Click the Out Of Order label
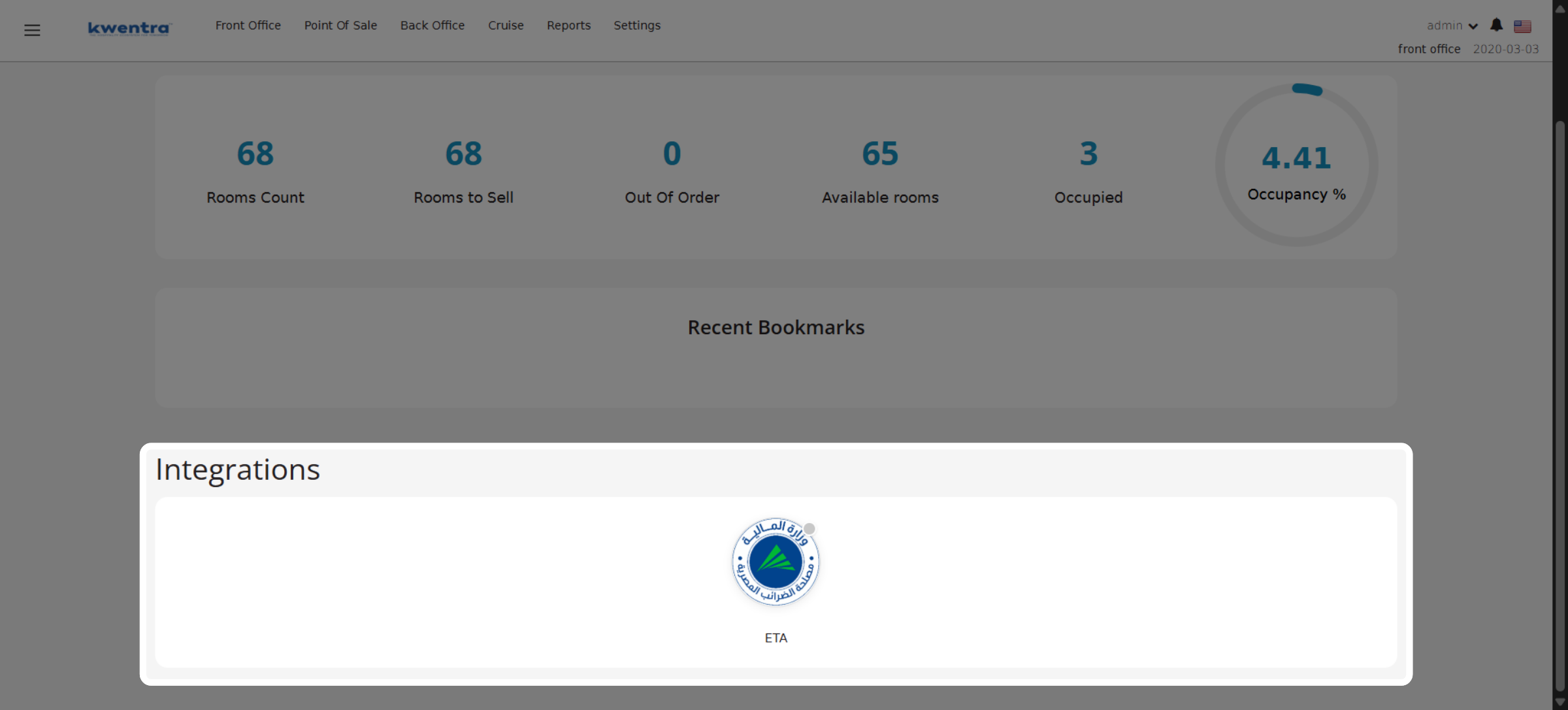The image size is (1568, 710). (x=672, y=197)
